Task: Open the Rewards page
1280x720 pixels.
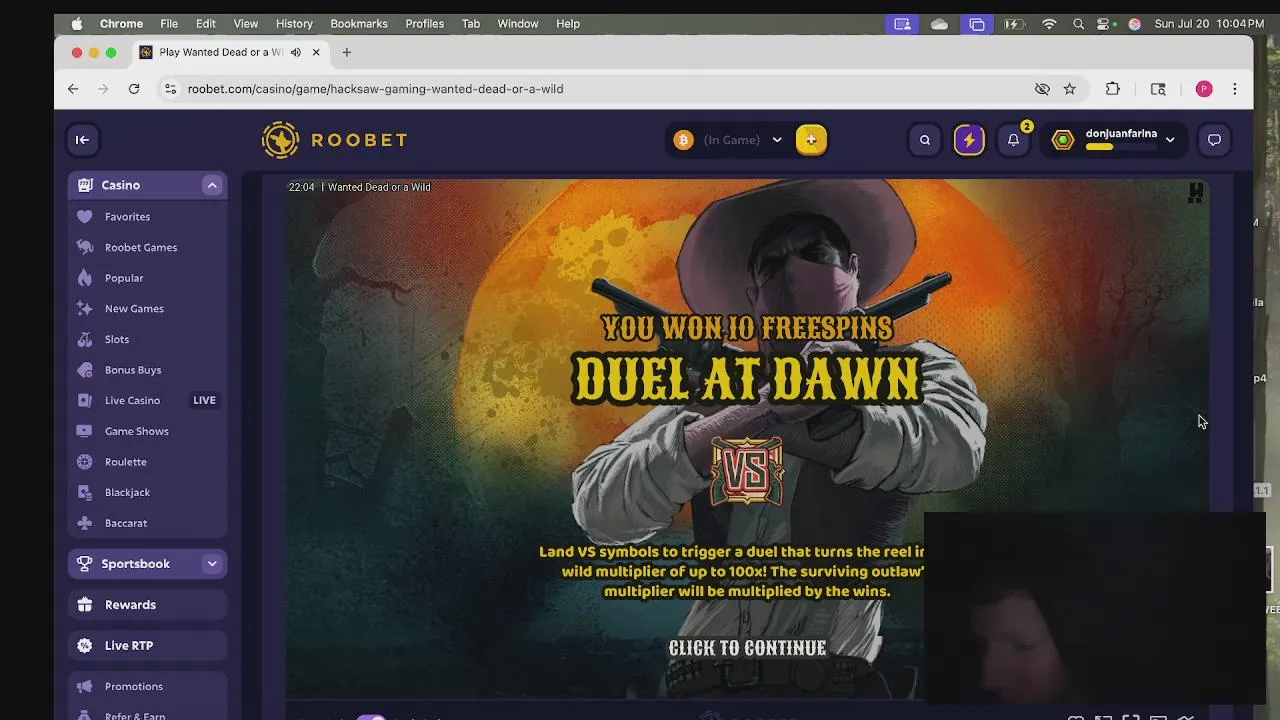Action: point(147,605)
